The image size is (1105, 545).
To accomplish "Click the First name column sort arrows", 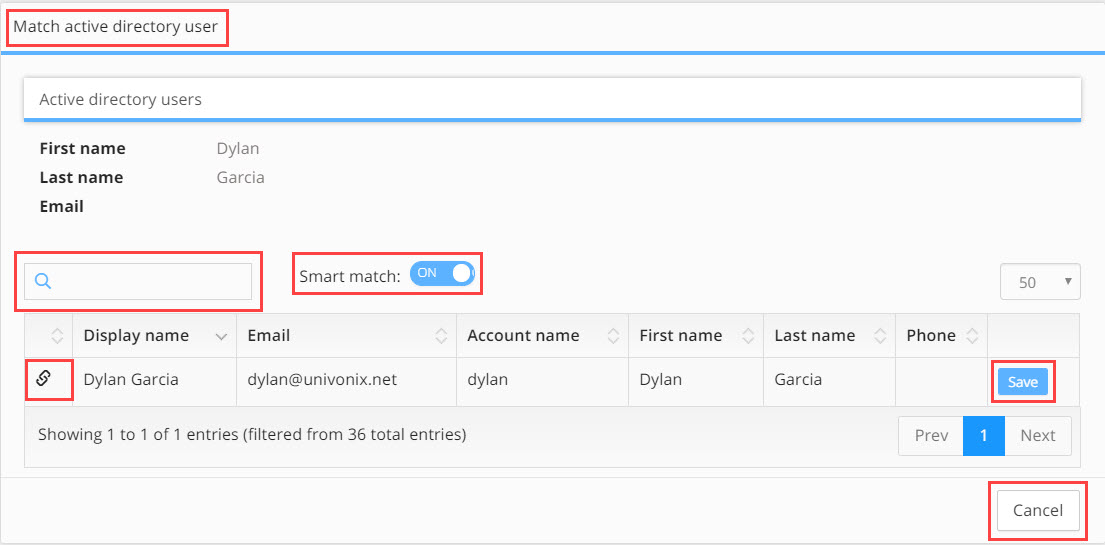I will (x=748, y=336).
